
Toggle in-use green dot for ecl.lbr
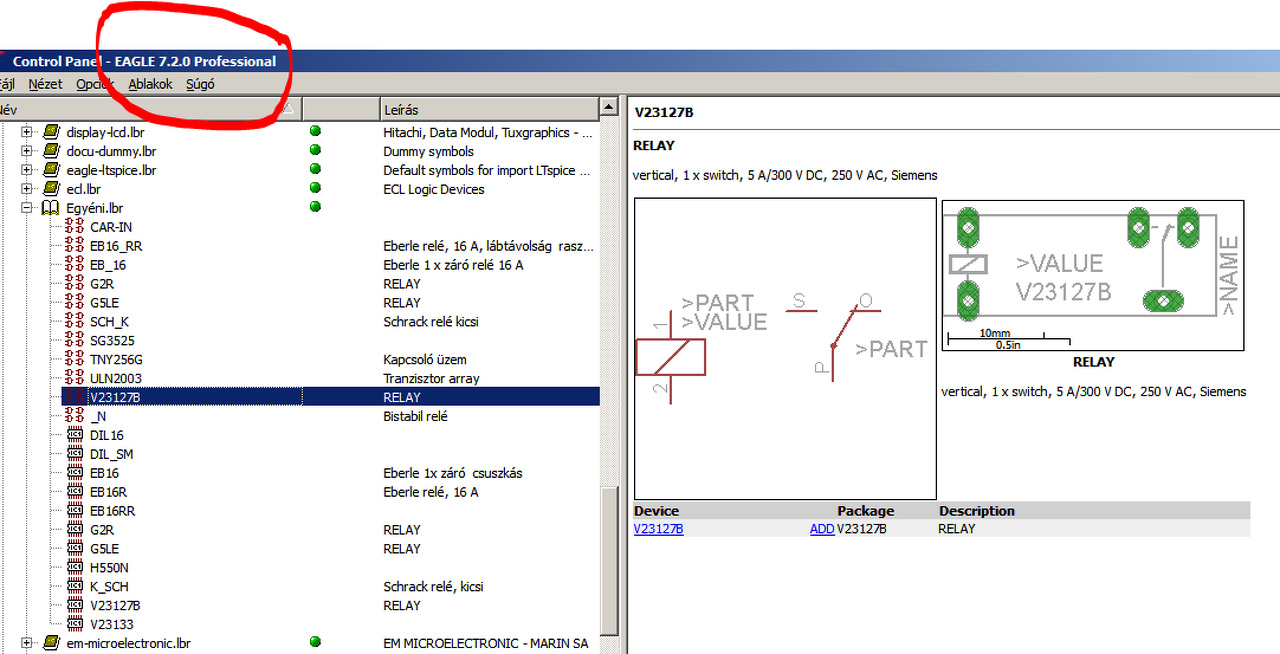pyautogui.click(x=315, y=188)
